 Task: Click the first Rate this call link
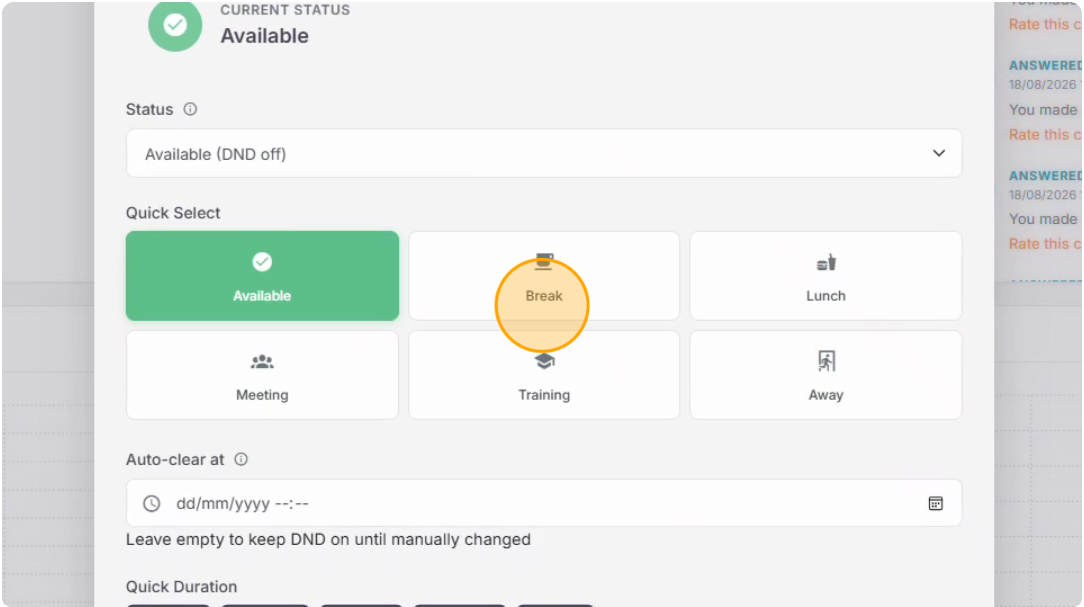1044,24
